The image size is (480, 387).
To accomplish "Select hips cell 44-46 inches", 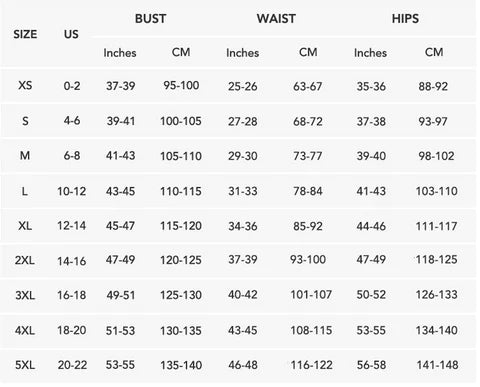I will [371, 226].
